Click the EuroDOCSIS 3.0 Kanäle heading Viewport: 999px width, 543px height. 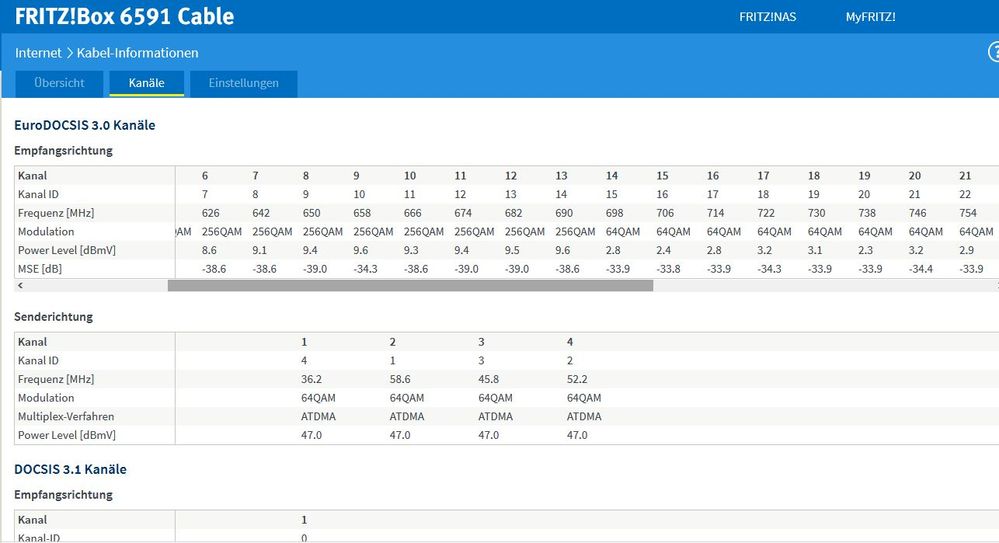[85, 126]
